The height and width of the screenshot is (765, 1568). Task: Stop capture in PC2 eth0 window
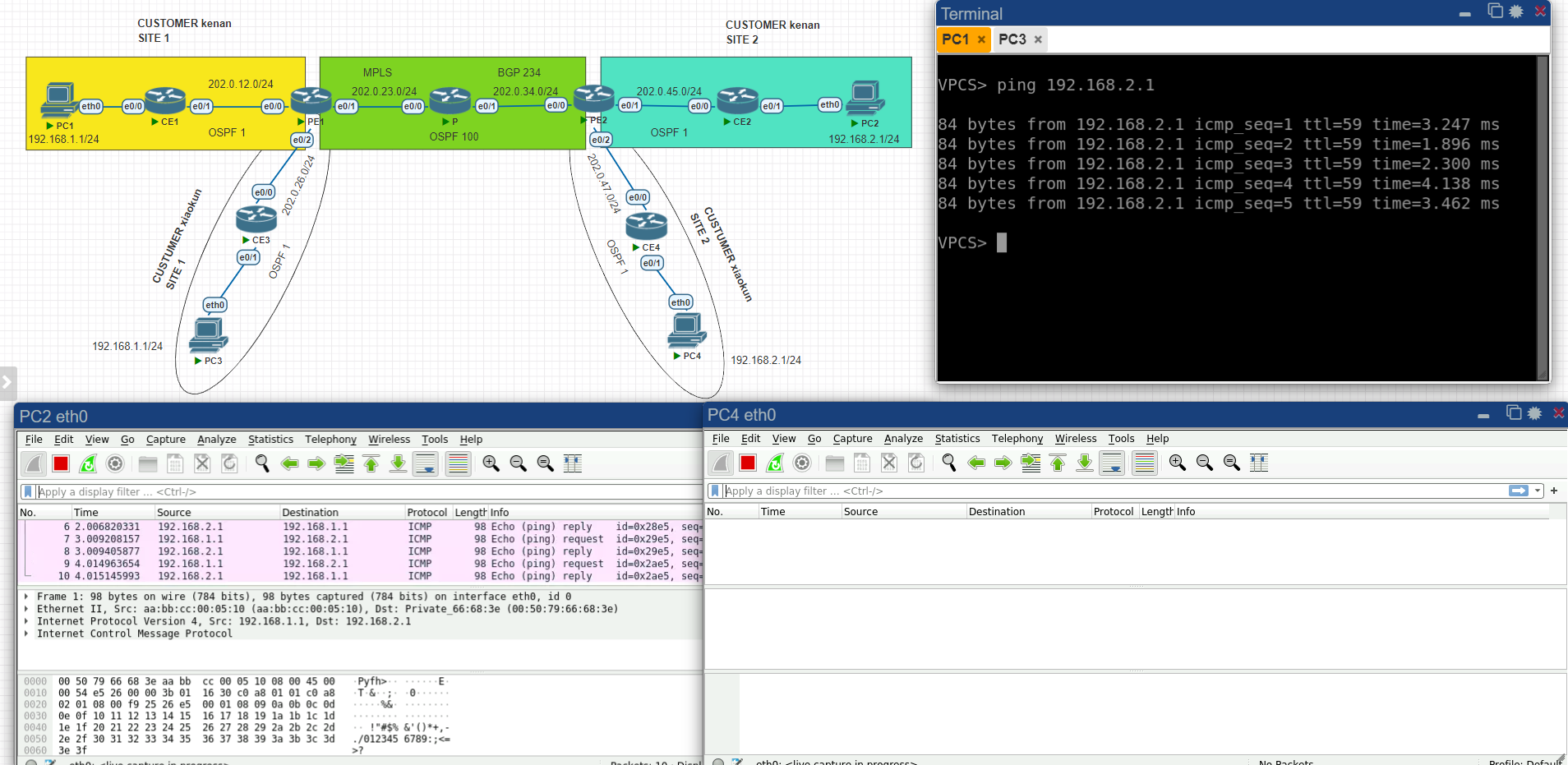tap(61, 464)
